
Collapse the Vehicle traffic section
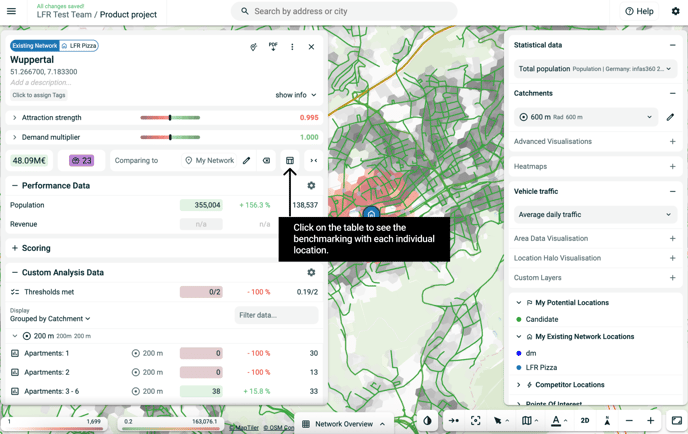672,191
